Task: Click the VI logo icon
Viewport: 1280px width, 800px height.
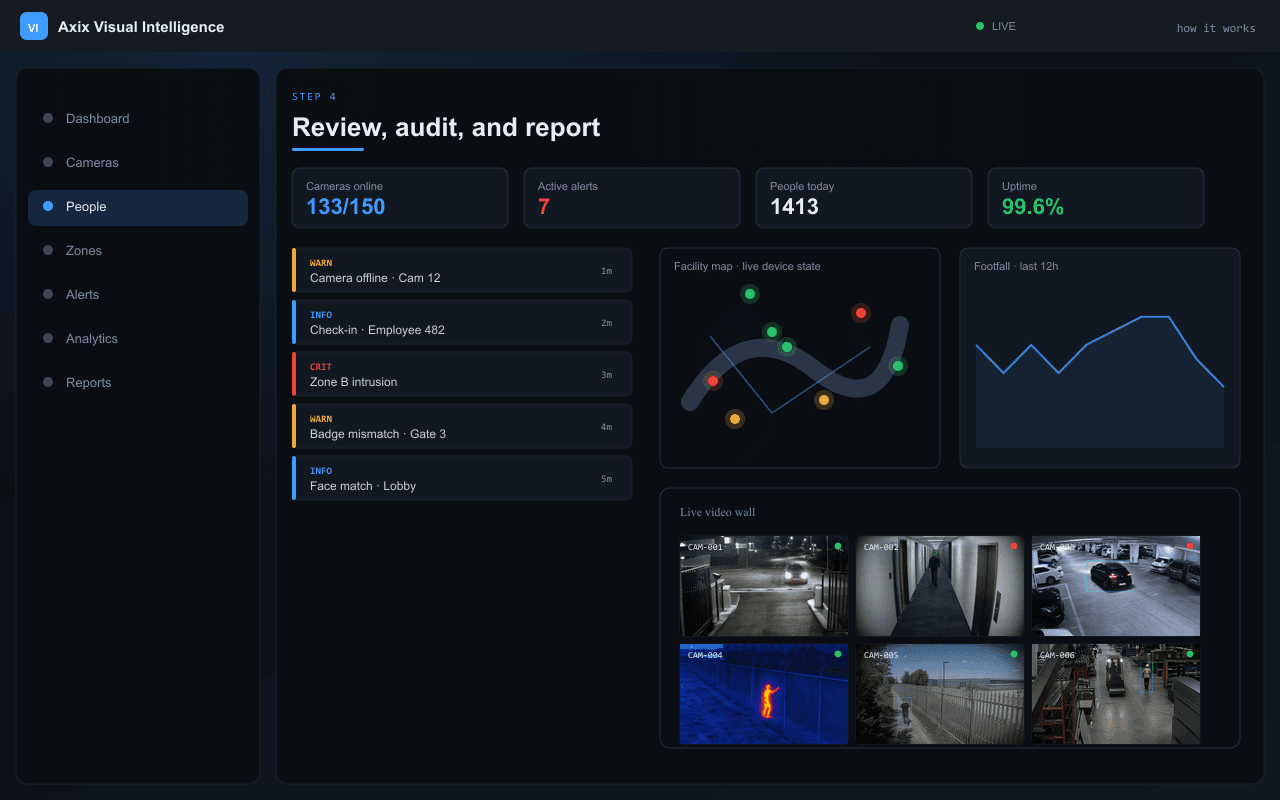Action: (34, 27)
